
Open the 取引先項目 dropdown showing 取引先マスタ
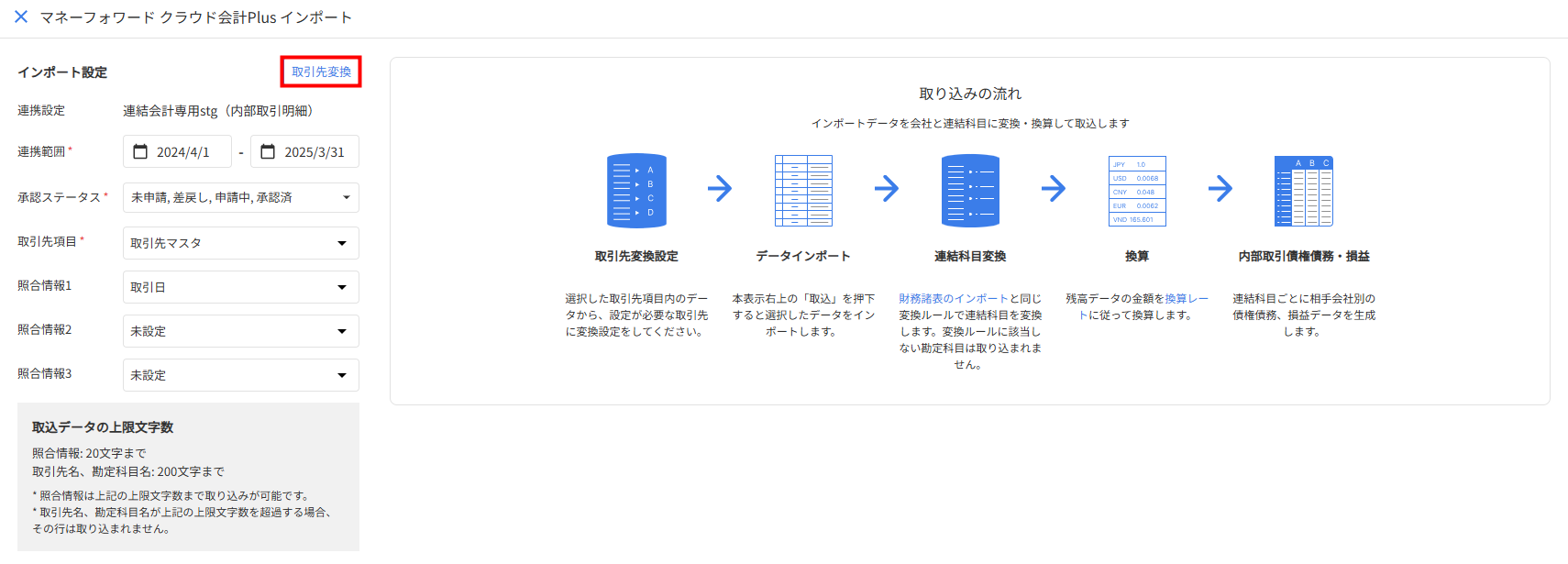241,243
